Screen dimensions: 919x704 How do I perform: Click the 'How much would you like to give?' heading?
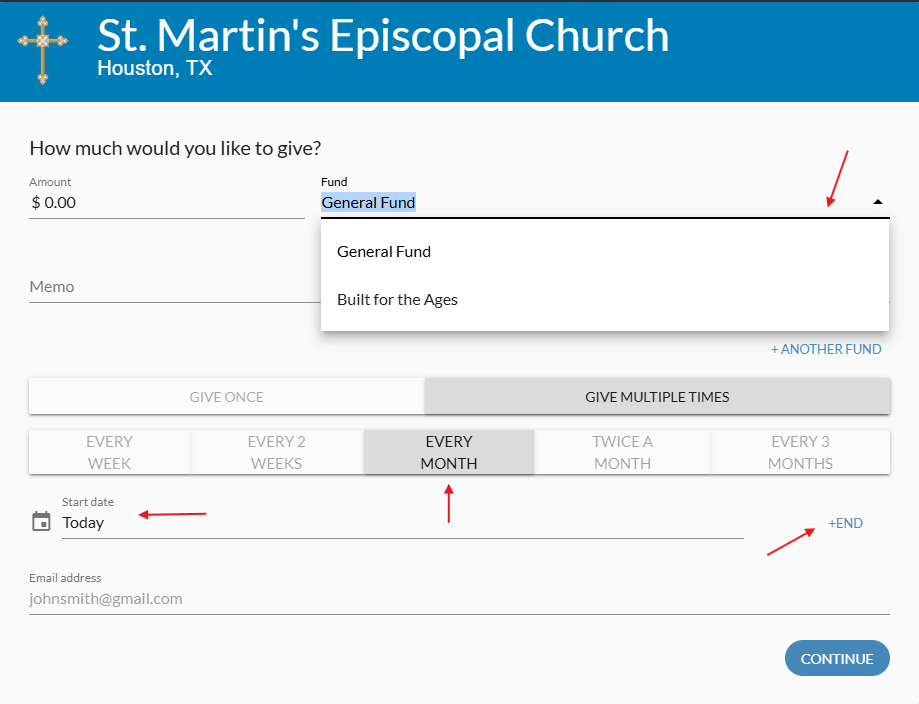click(175, 148)
